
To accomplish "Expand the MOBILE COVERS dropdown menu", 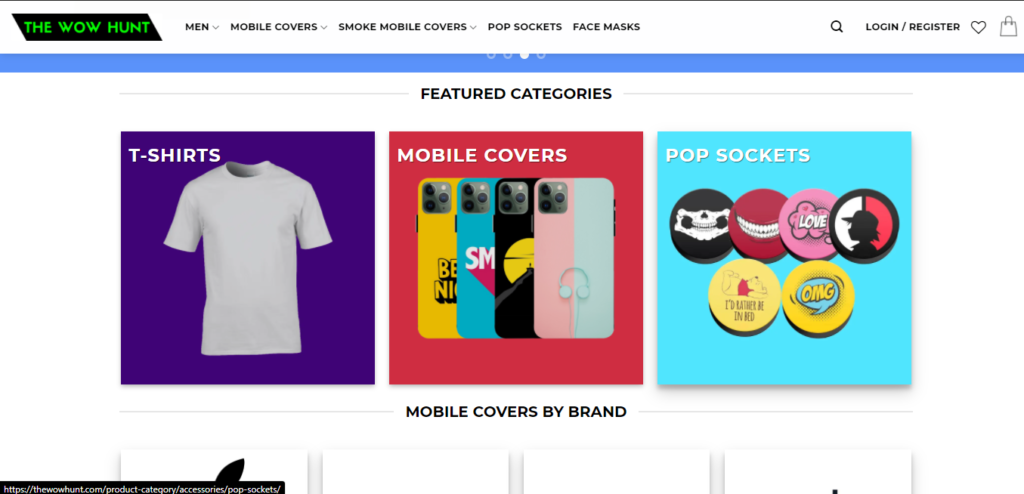I will coord(278,27).
